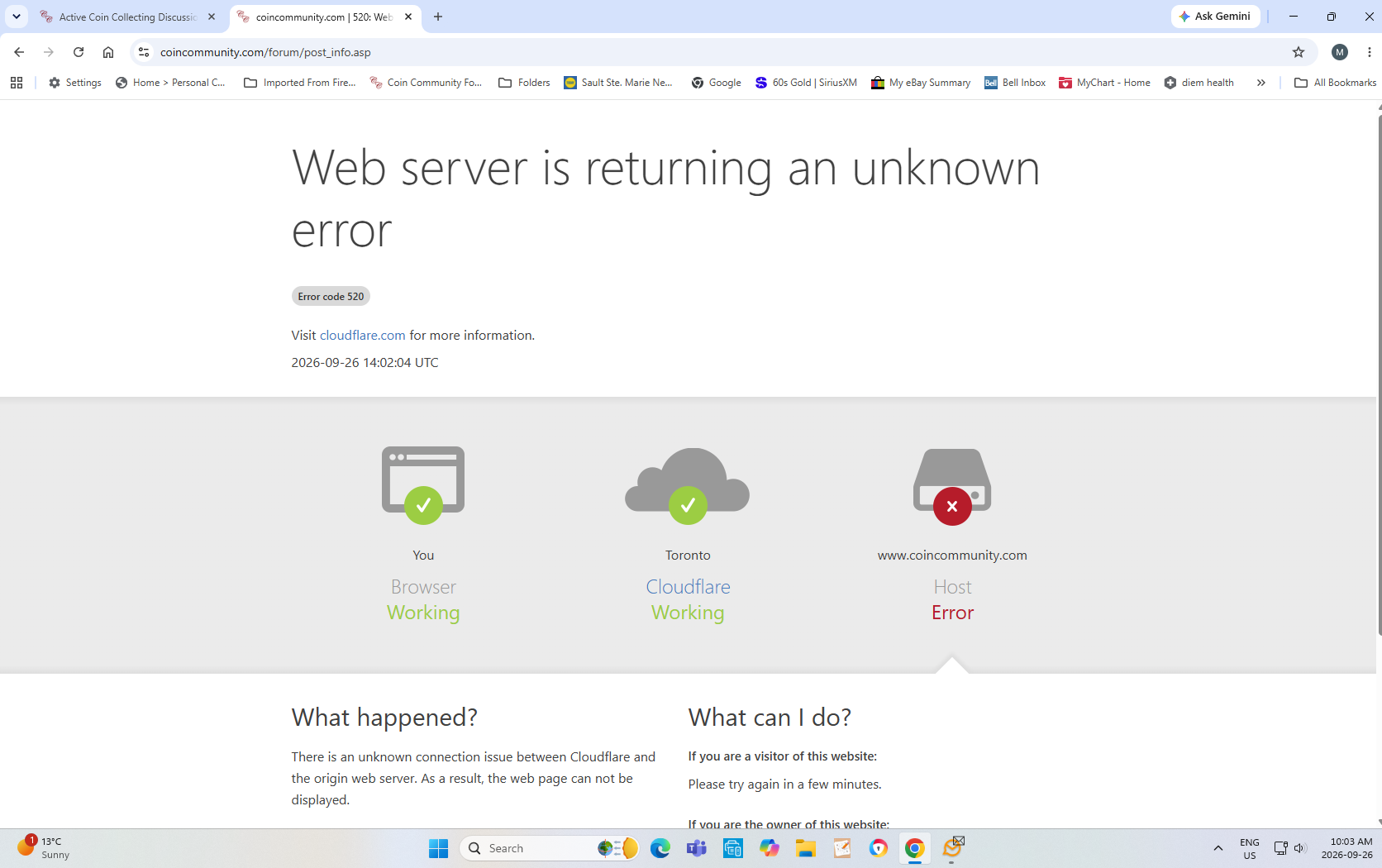
Task: Expand the Folders bookmark folder
Action: (524, 83)
